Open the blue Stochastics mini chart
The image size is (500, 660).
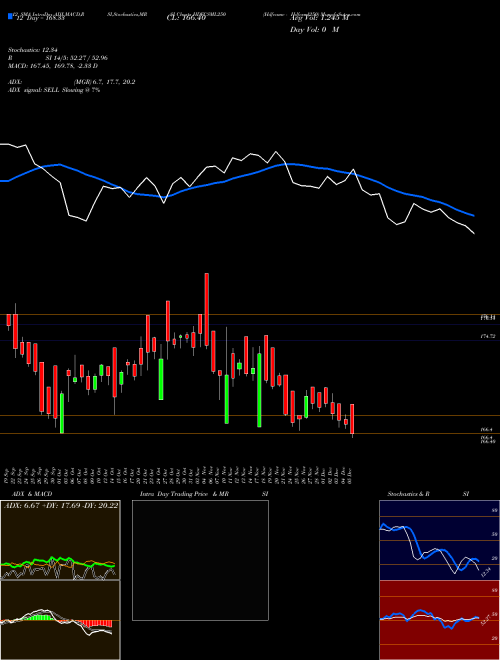coord(439,540)
